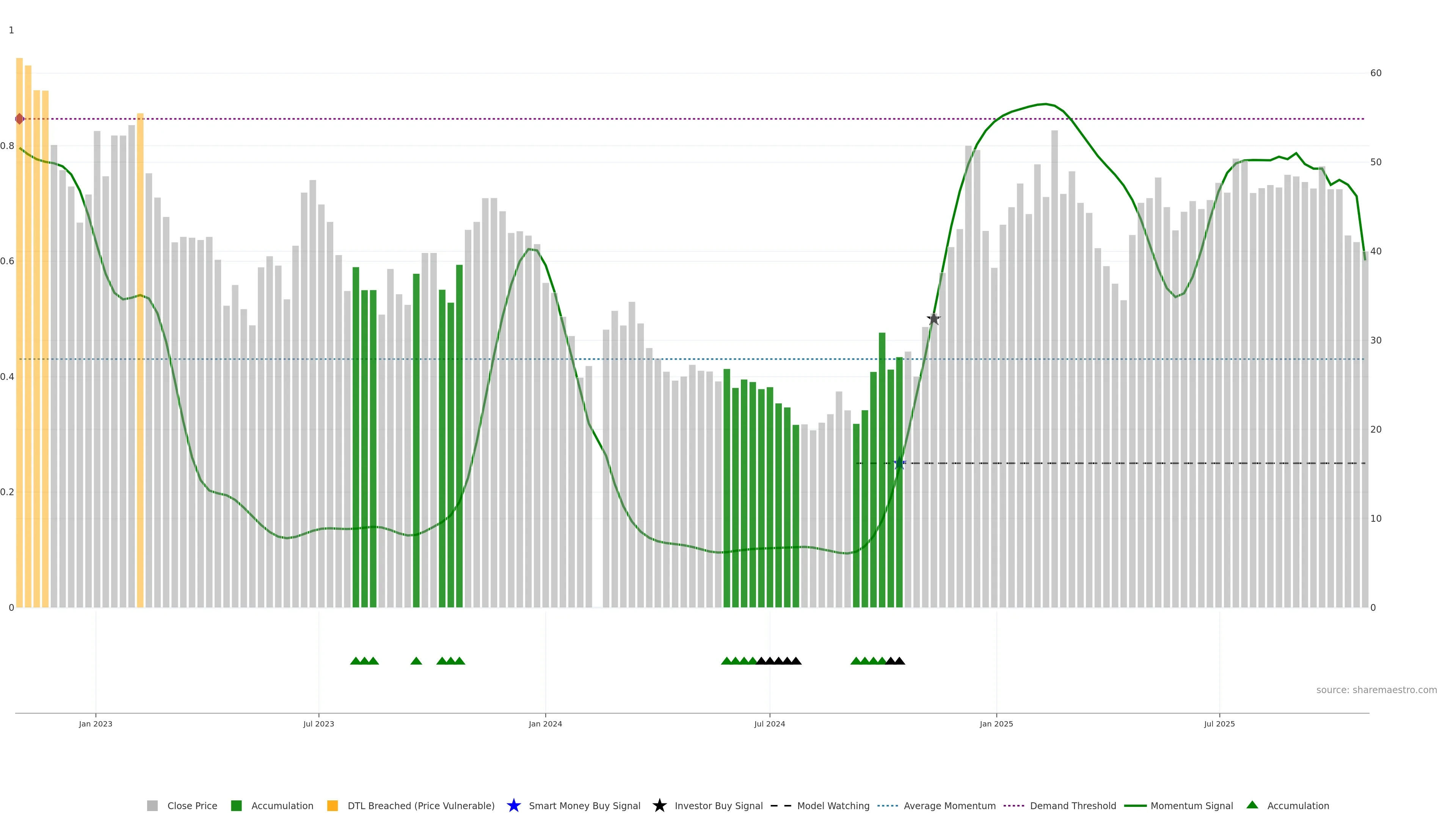Click the green Accumulation triangle legend icon
This screenshot has width=1456, height=819.
(x=1252, y=805)
